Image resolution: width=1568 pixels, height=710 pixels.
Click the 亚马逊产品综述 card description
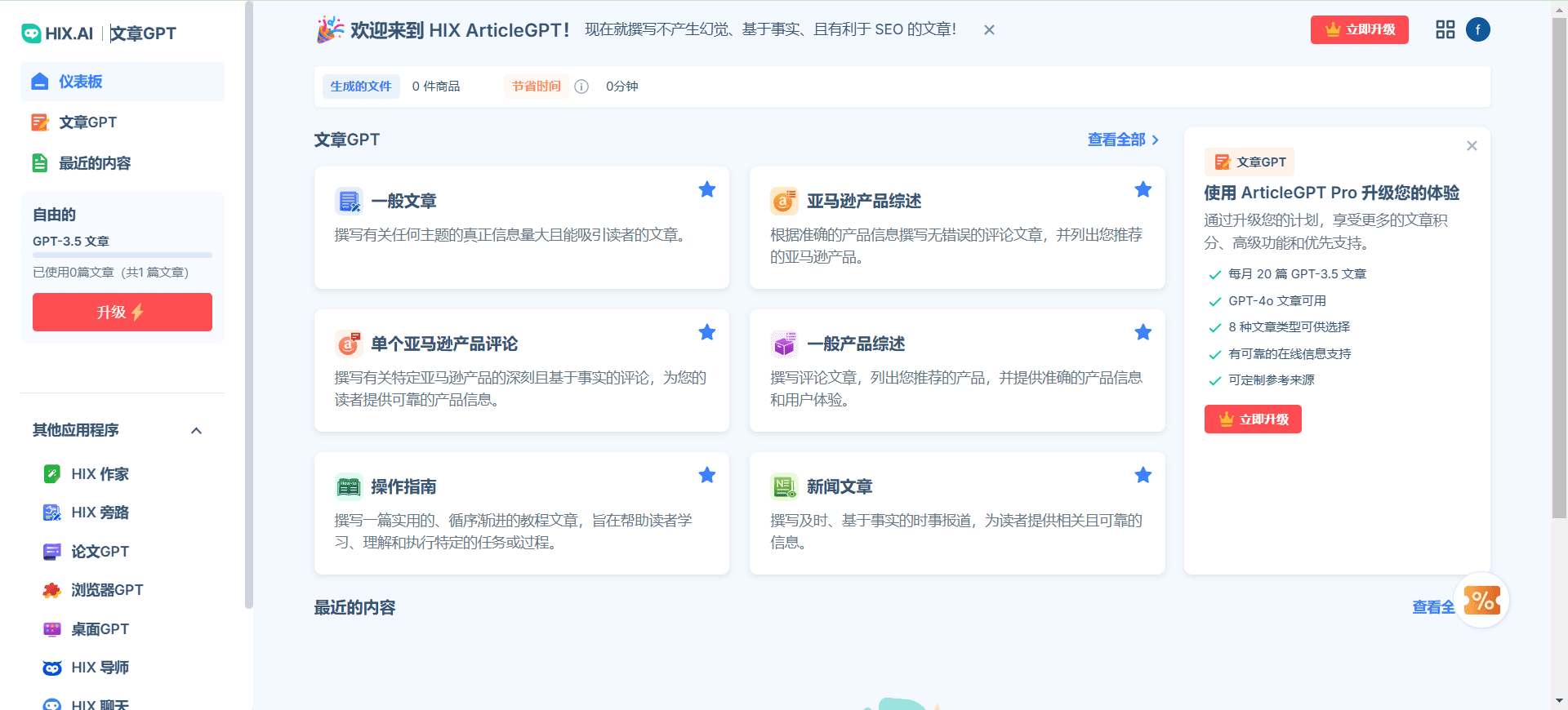pos(956,246)
